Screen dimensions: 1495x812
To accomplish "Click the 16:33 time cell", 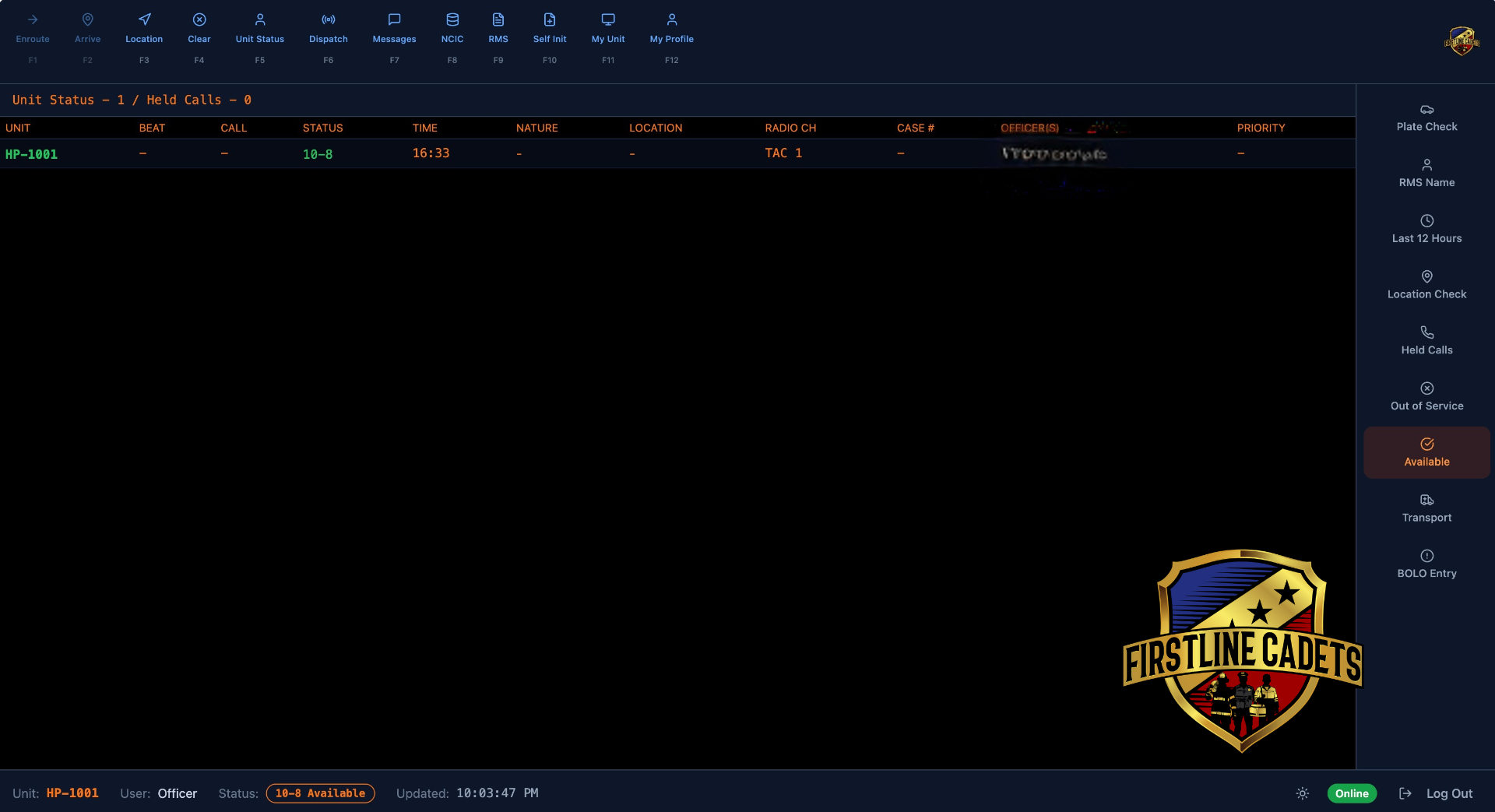I will pyautogui.click(x=431, y=153).
